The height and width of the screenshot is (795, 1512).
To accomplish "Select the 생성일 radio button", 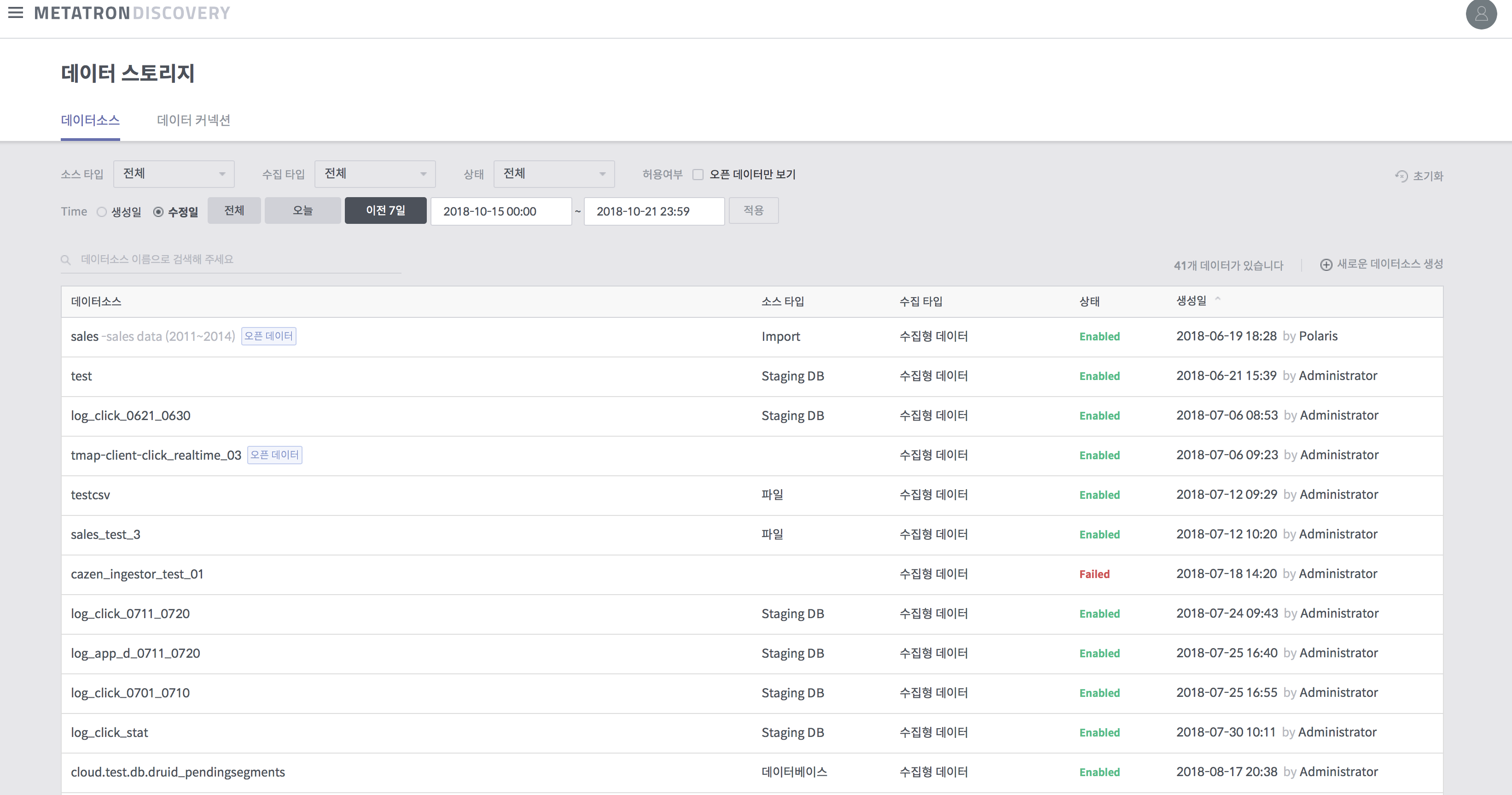I will point(102,211).
